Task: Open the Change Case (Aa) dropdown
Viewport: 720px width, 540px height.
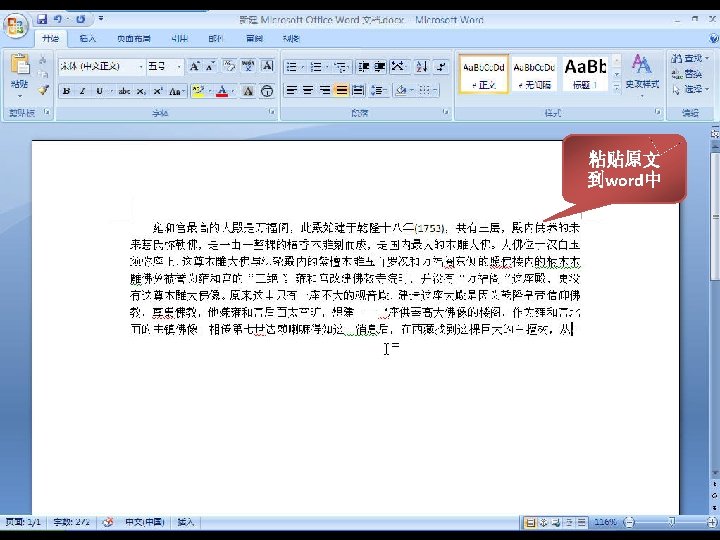Action: [x=176, y=91]
